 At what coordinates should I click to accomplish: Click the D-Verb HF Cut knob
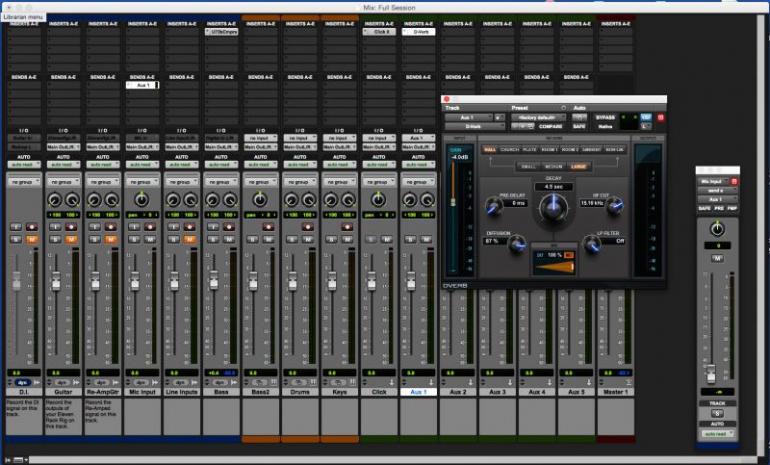pos(614,206)
